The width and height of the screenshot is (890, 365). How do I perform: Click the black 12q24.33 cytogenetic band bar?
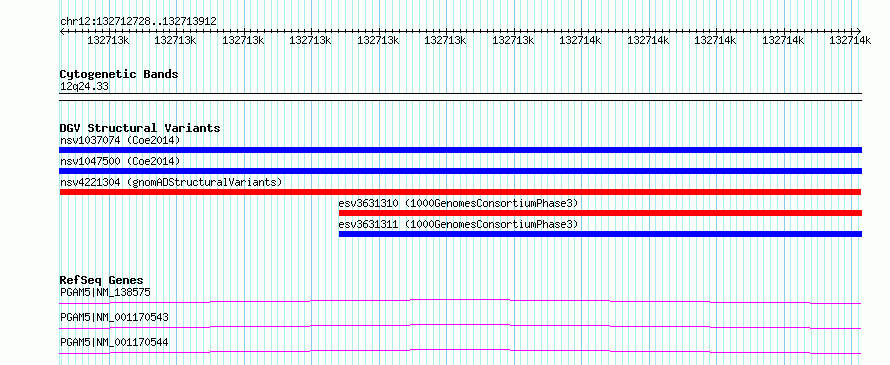click(460, 97)
